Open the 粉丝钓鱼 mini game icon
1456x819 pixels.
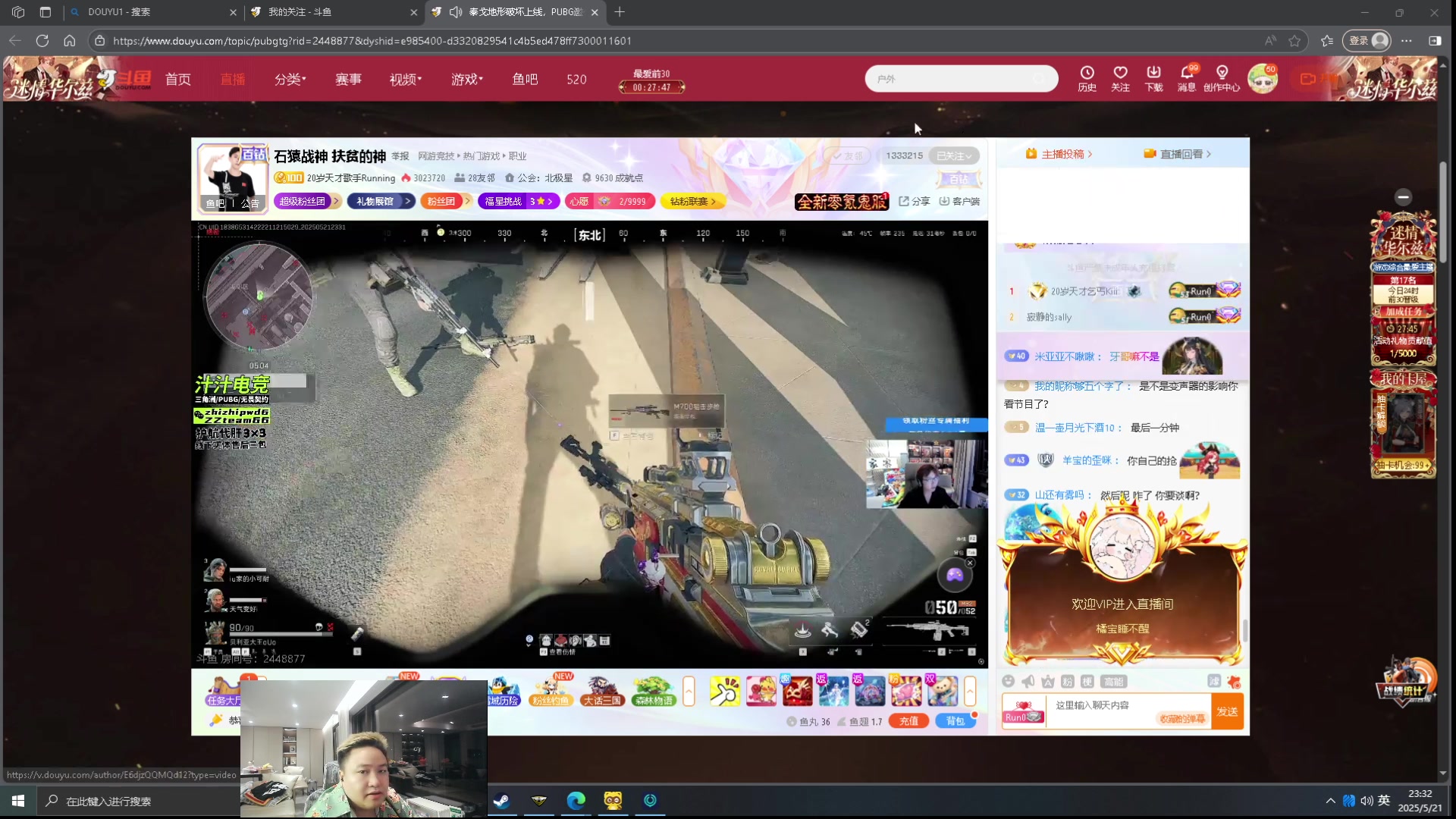click(550, 691)
